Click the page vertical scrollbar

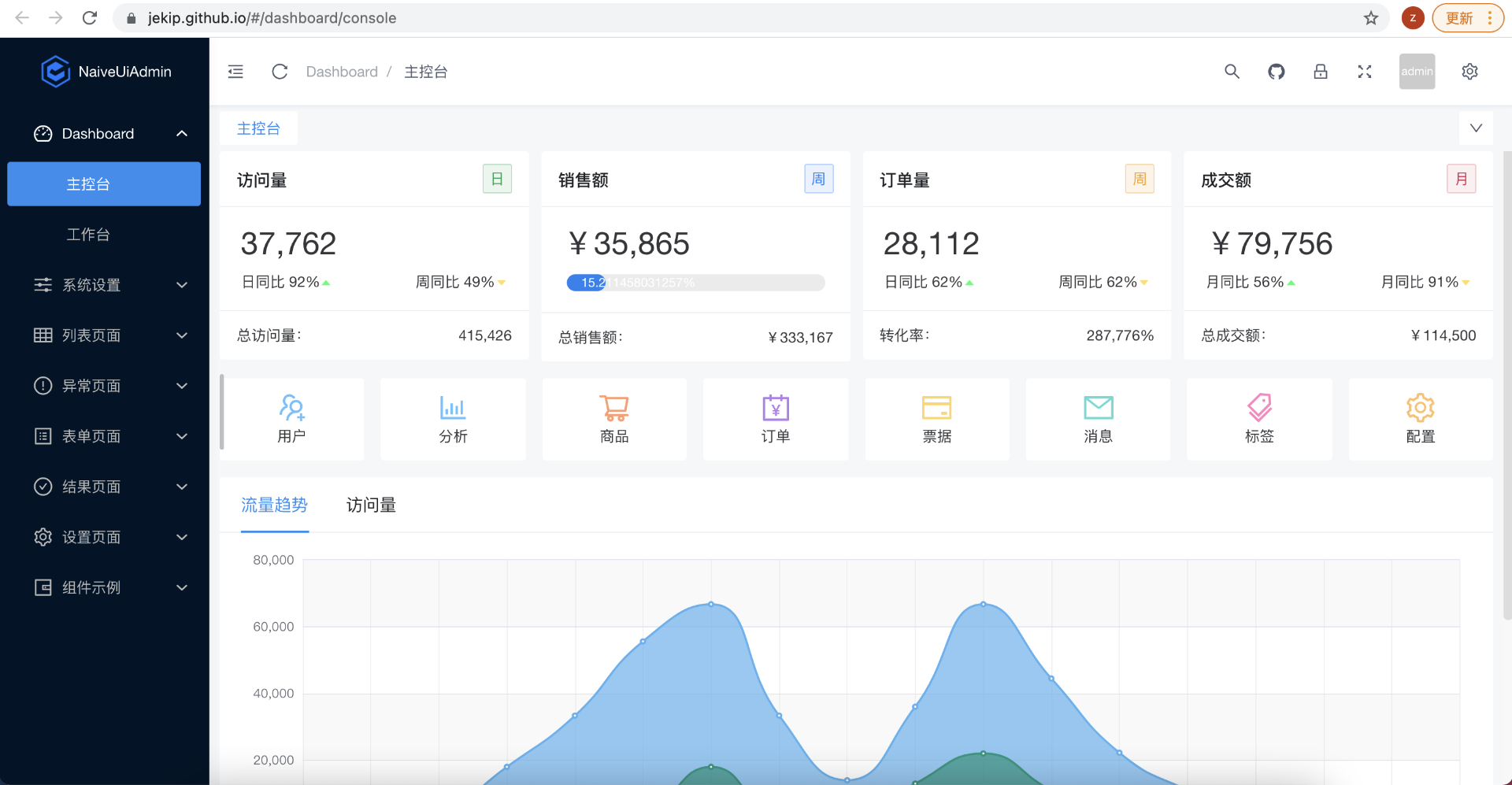1507,386
